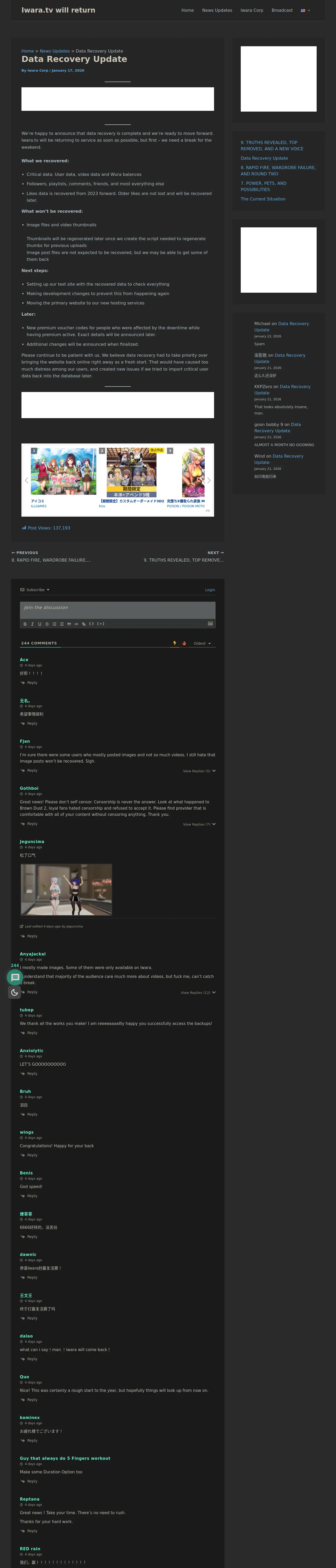336x1568 pixels.
Task: Go to previous post '8. RAPID FIRE, WARDROBE FAILURE'
Action: tap(51, 560)
